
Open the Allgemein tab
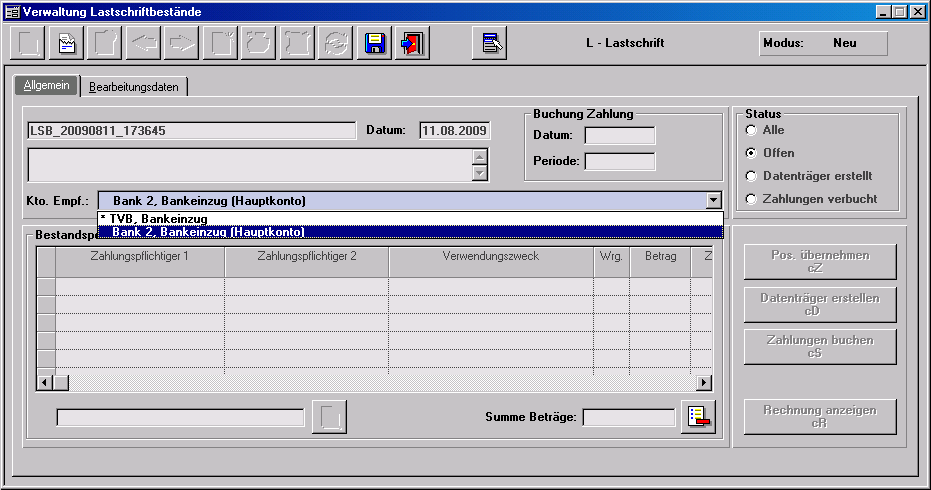[47, 86]
